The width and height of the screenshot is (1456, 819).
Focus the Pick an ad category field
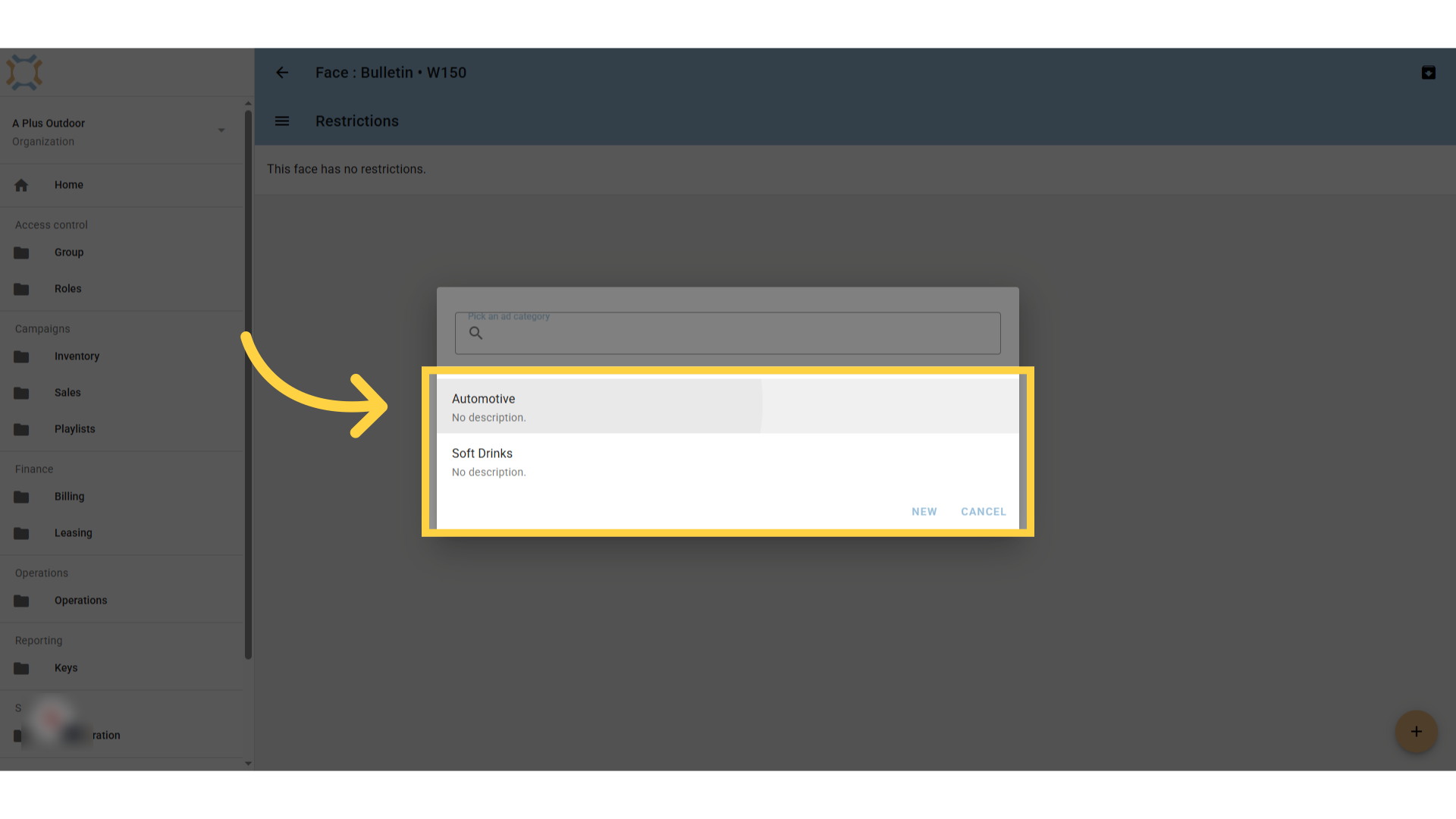click(x=728, y=334)
